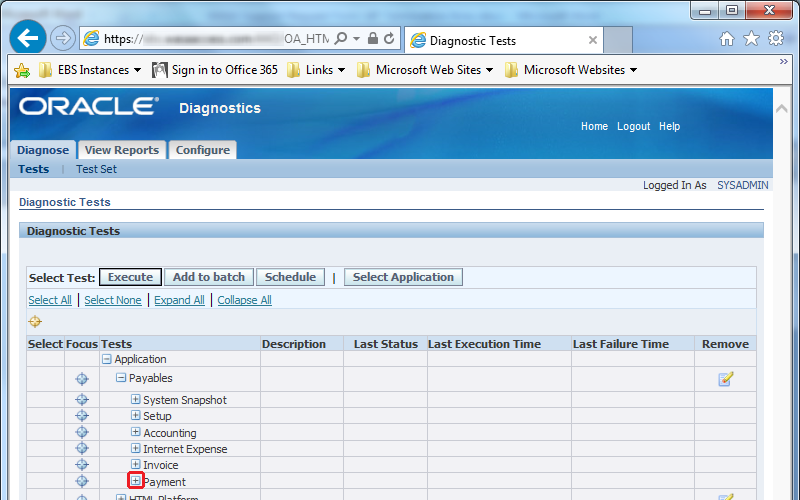Viewport: 800px width, 500px height.
Task: Collapse the Payables tree node
Action: [121, 378]
